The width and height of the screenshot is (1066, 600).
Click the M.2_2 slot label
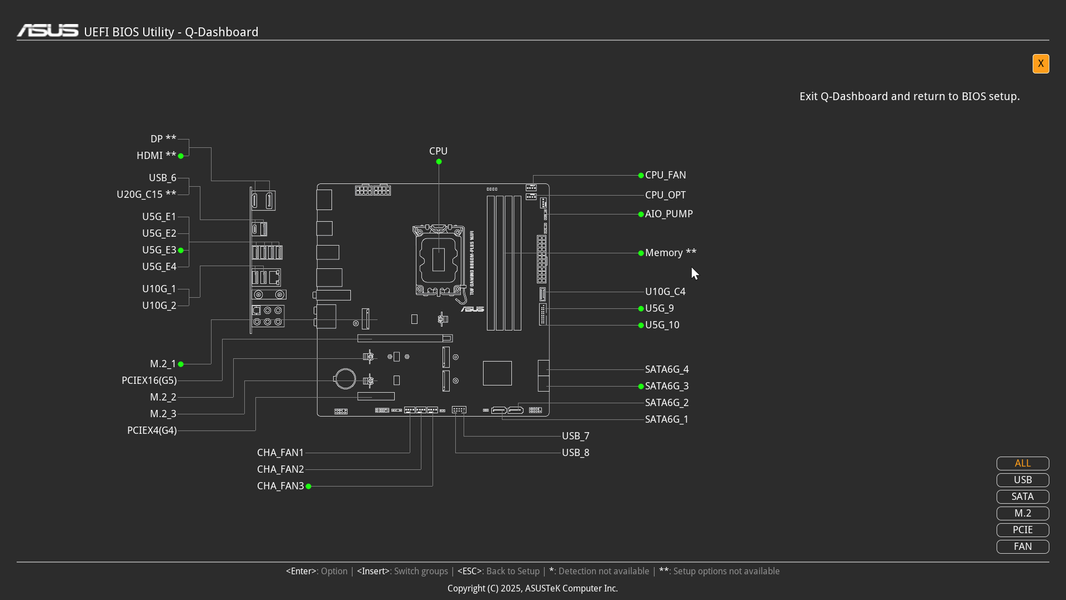163,398
